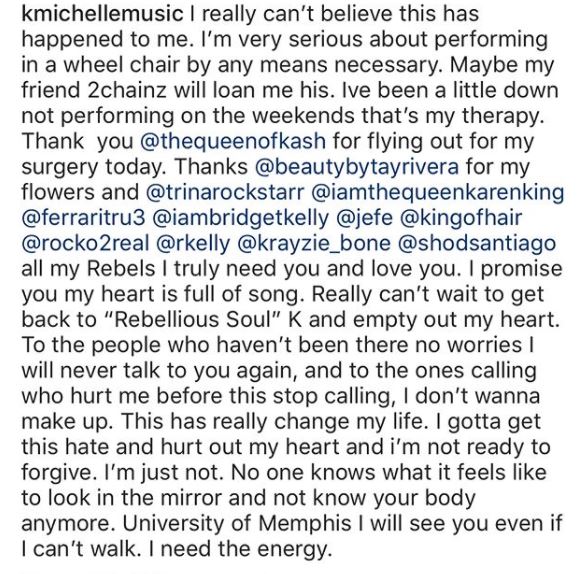Go to @iambridgetkelly profile
Viewport: 584px width, 574px height.
pos(241,218)
